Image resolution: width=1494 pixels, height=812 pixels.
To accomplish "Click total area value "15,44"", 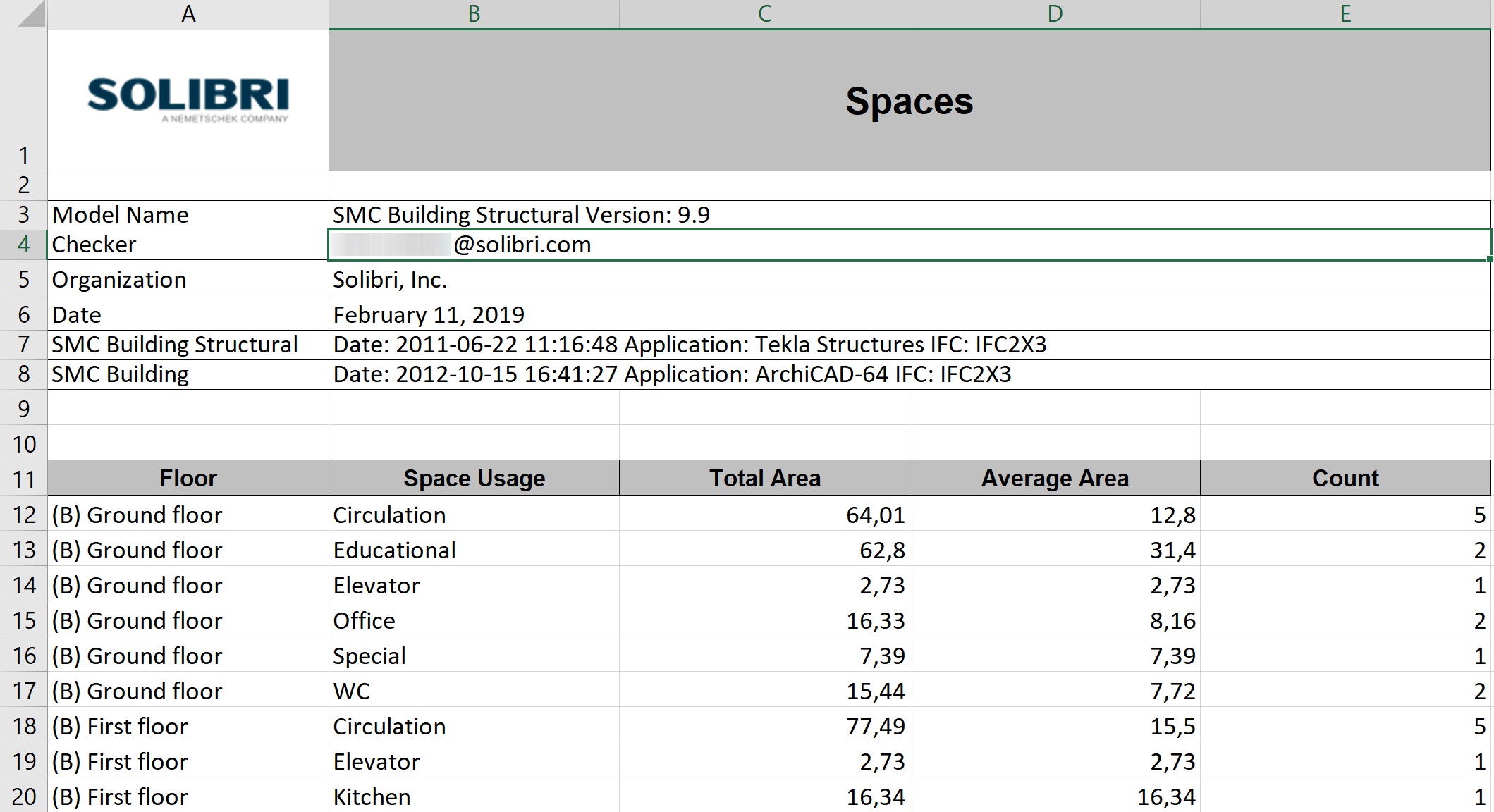I will point(764,690).
